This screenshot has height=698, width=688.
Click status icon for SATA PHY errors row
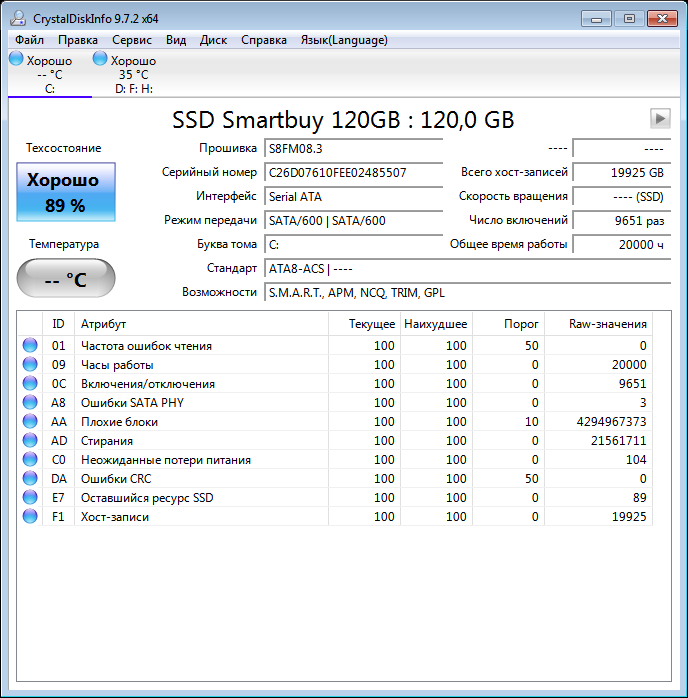click(x=29, y=403)
